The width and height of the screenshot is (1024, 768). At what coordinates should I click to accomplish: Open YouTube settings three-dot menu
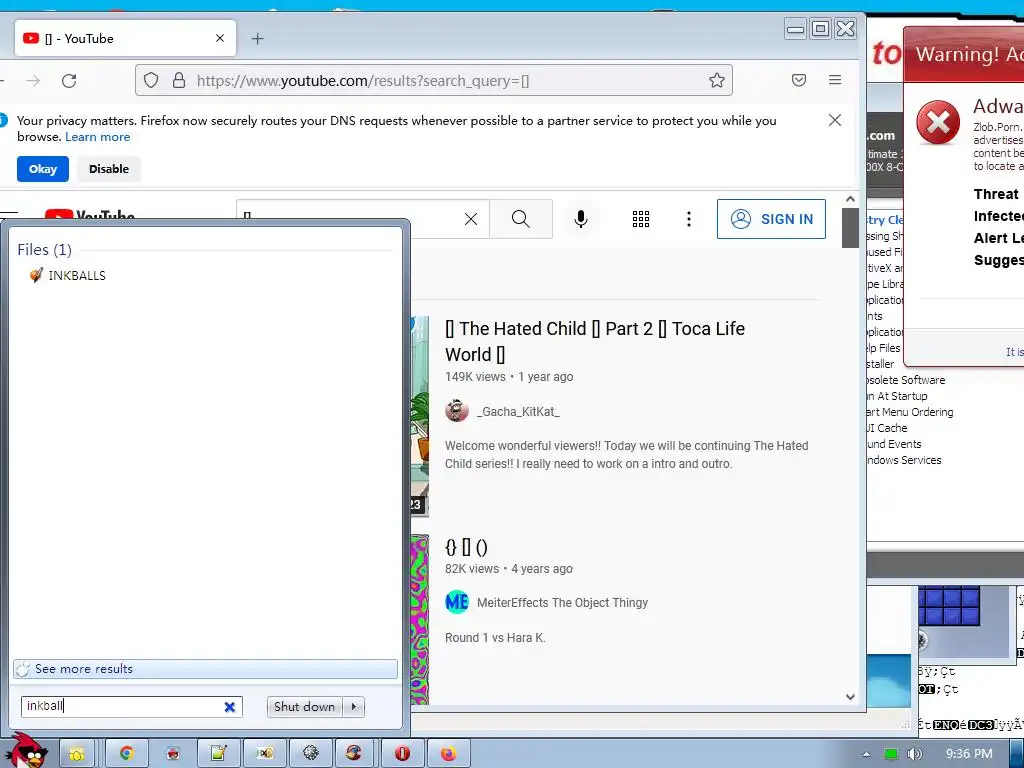688,219
